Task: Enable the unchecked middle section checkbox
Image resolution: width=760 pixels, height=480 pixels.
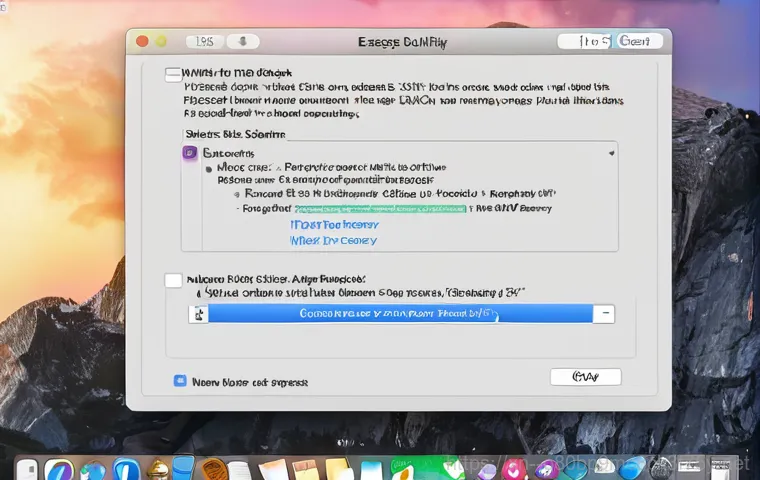Action: [x=173, y=281]
